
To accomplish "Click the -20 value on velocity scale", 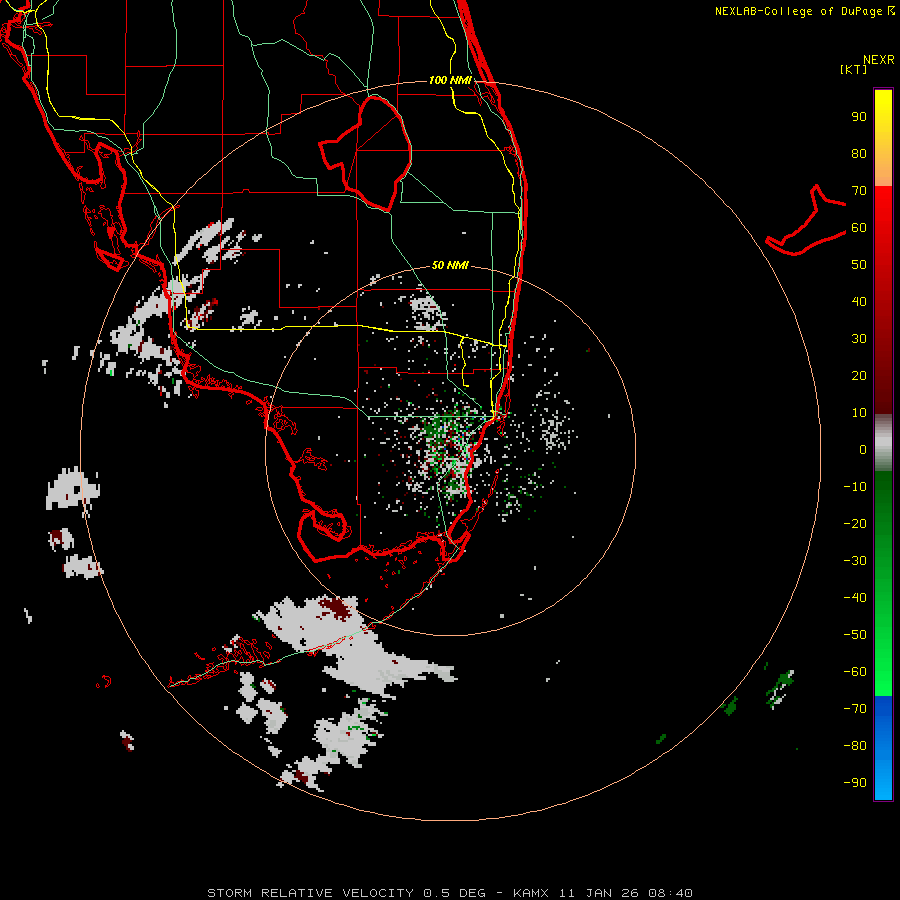I will pos(855,524).
